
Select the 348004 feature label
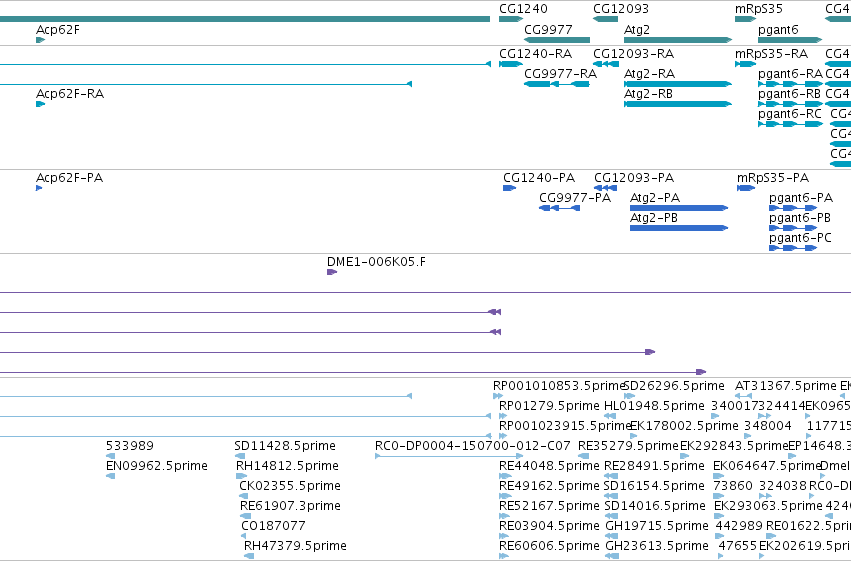click(x=767, y=426)
